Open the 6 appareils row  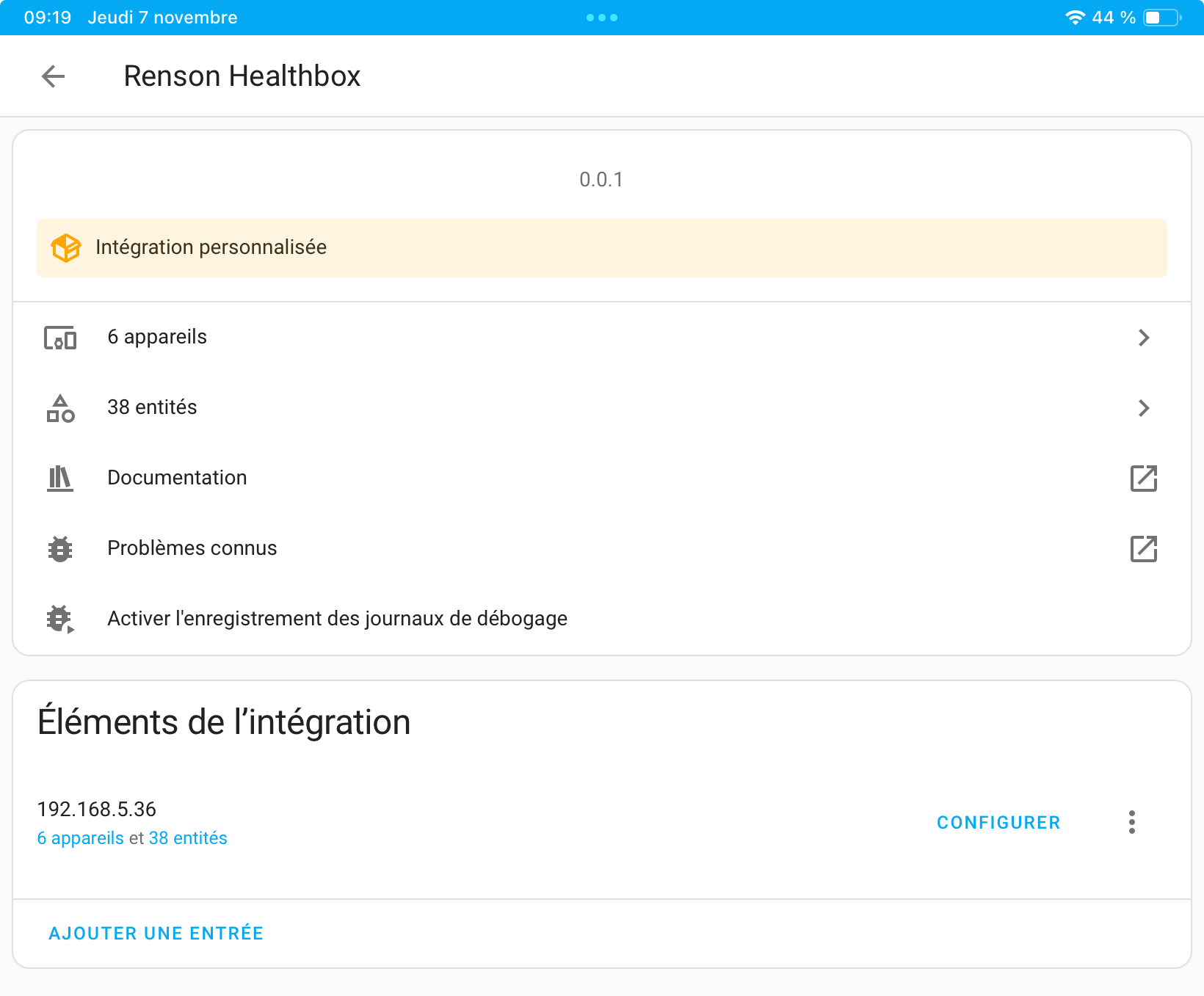[x=602, y=338]
